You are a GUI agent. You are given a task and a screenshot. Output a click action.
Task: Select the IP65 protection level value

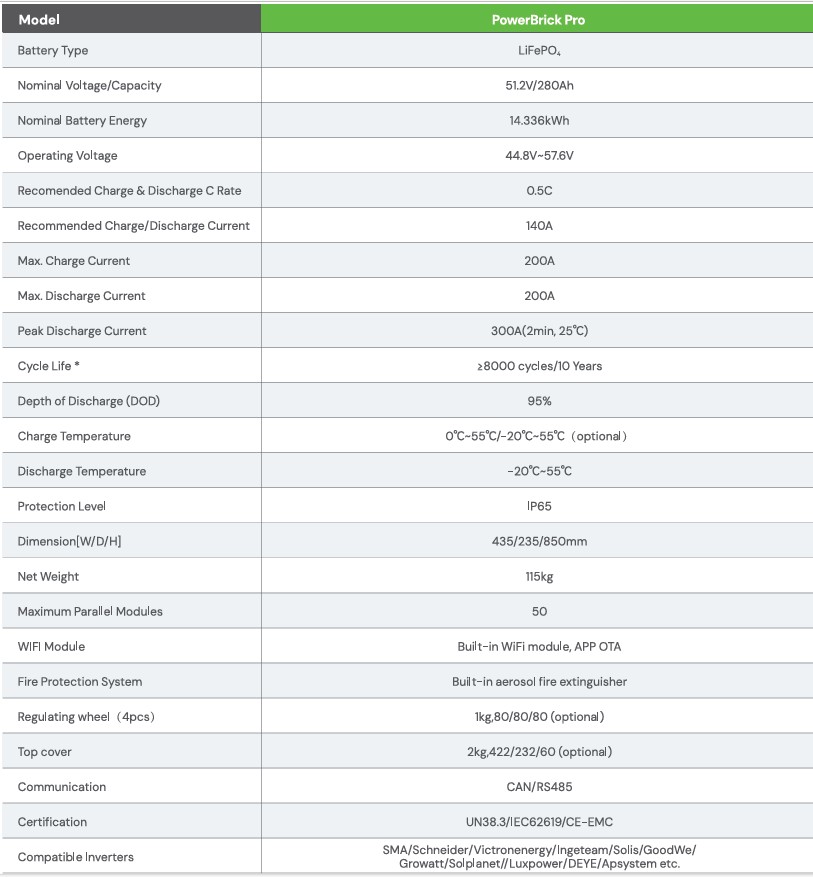point(539,506)
